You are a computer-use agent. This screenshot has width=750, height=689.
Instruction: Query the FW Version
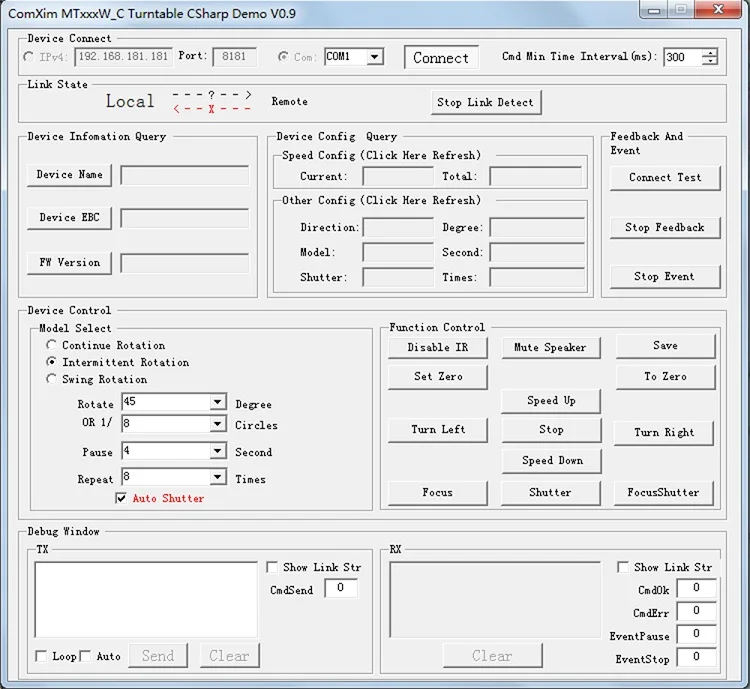click(70, 263)
